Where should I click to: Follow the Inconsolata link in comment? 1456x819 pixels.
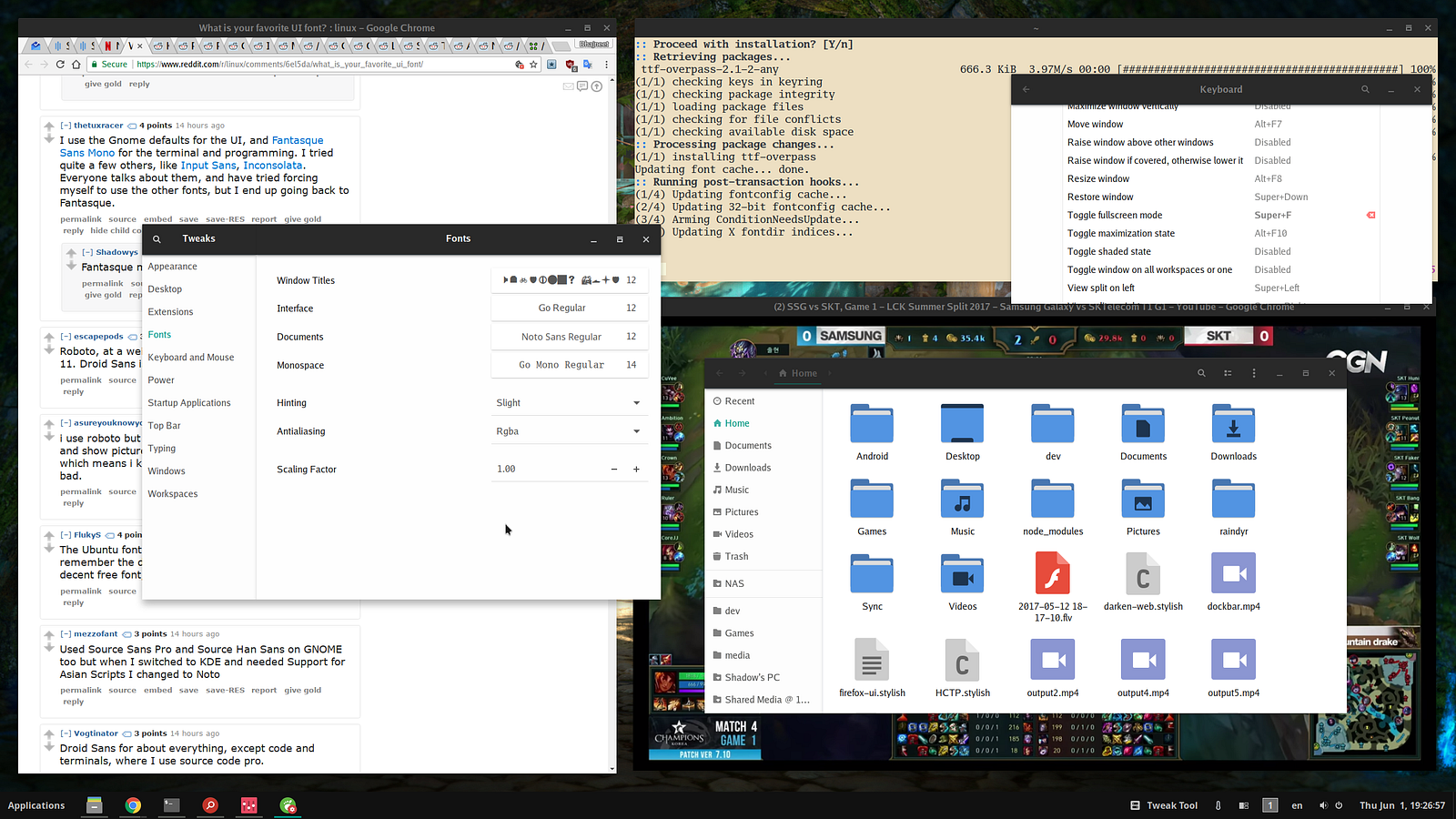tap(273, 166)
